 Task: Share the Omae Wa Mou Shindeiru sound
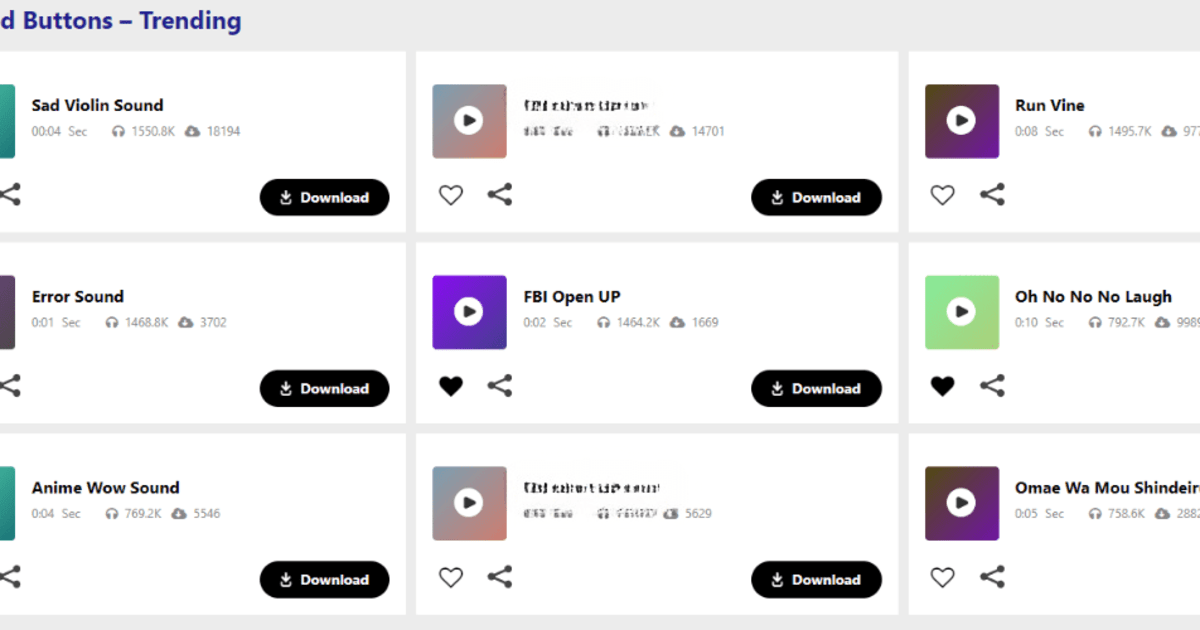pyautogui.click(x=992, y=577)
